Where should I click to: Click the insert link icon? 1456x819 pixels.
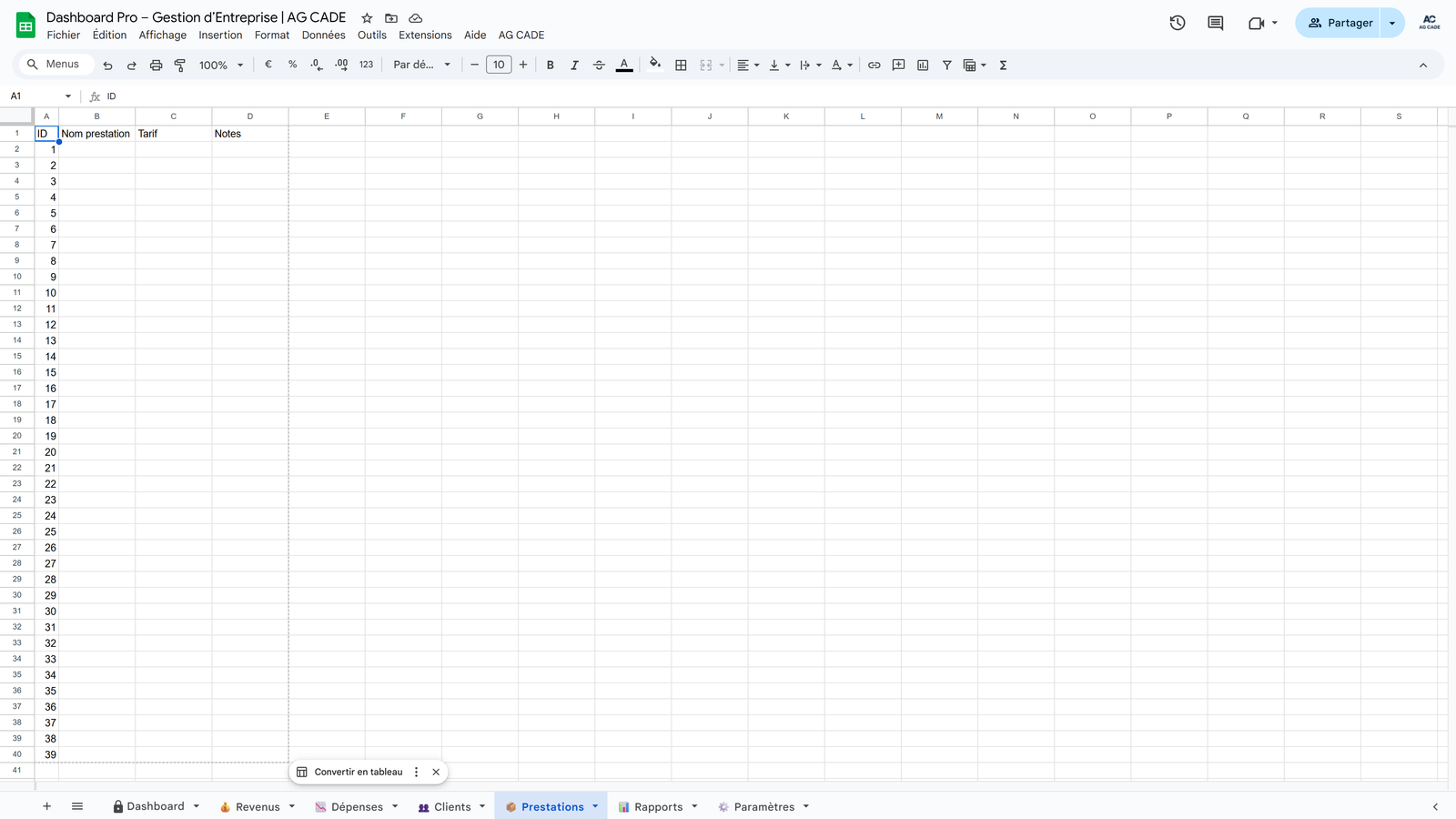click(x=874, y=65)
